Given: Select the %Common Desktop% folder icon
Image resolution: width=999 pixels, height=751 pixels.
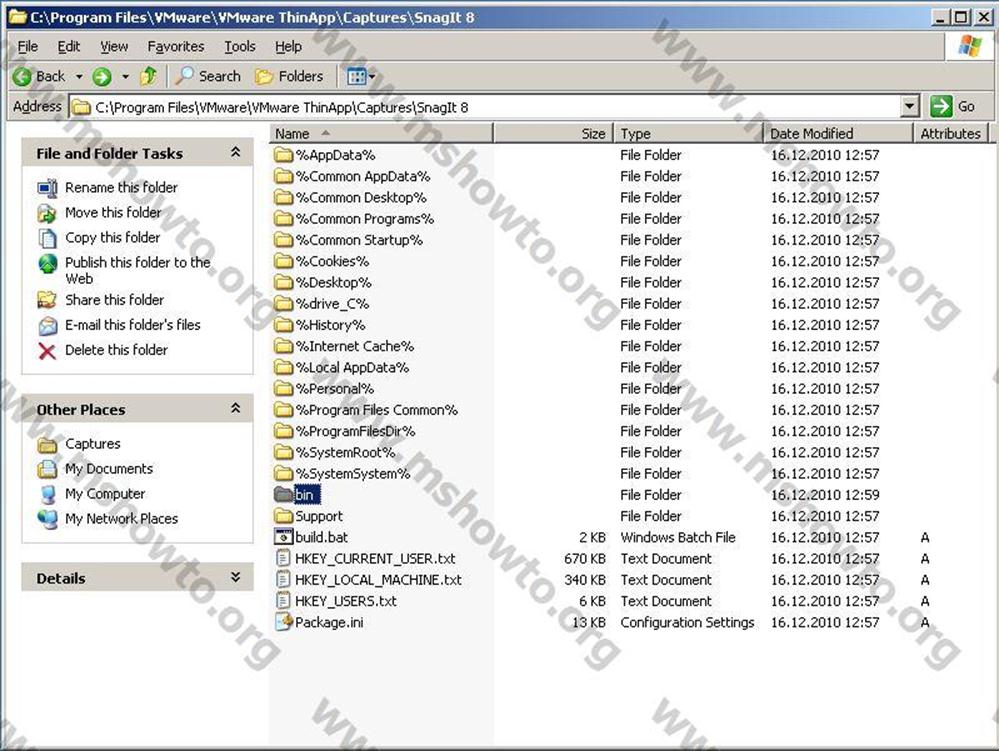Looking at the screenshot, I should pos(284,197).
